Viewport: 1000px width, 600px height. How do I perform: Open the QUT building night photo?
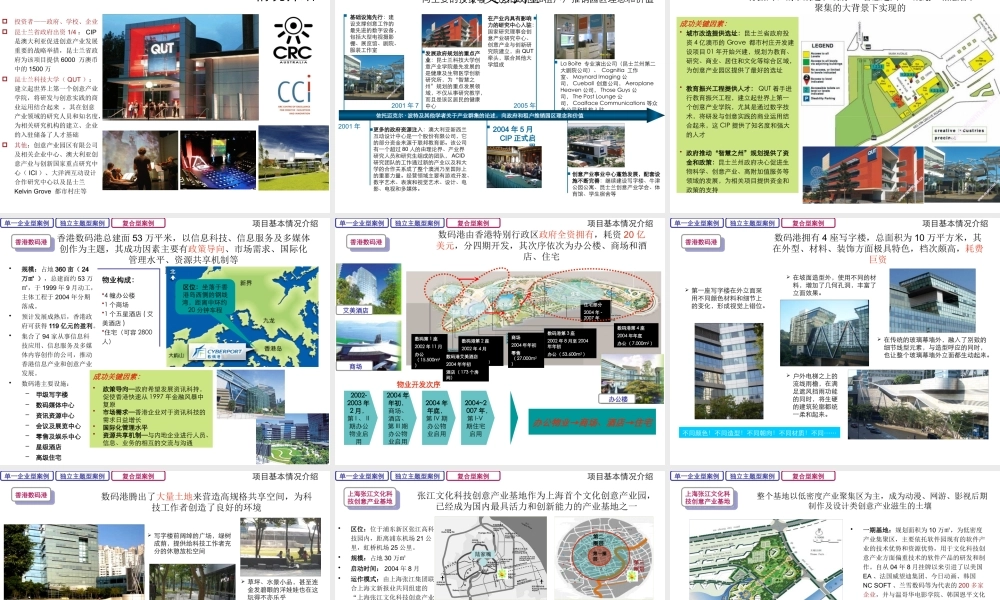[x=180, y=68]
